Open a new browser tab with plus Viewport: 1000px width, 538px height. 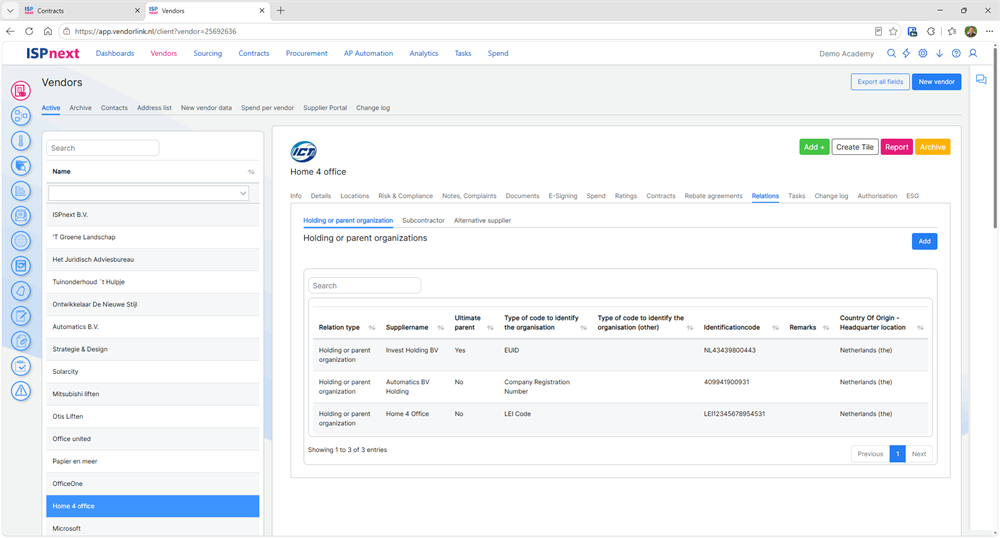(x=281, y=11)
